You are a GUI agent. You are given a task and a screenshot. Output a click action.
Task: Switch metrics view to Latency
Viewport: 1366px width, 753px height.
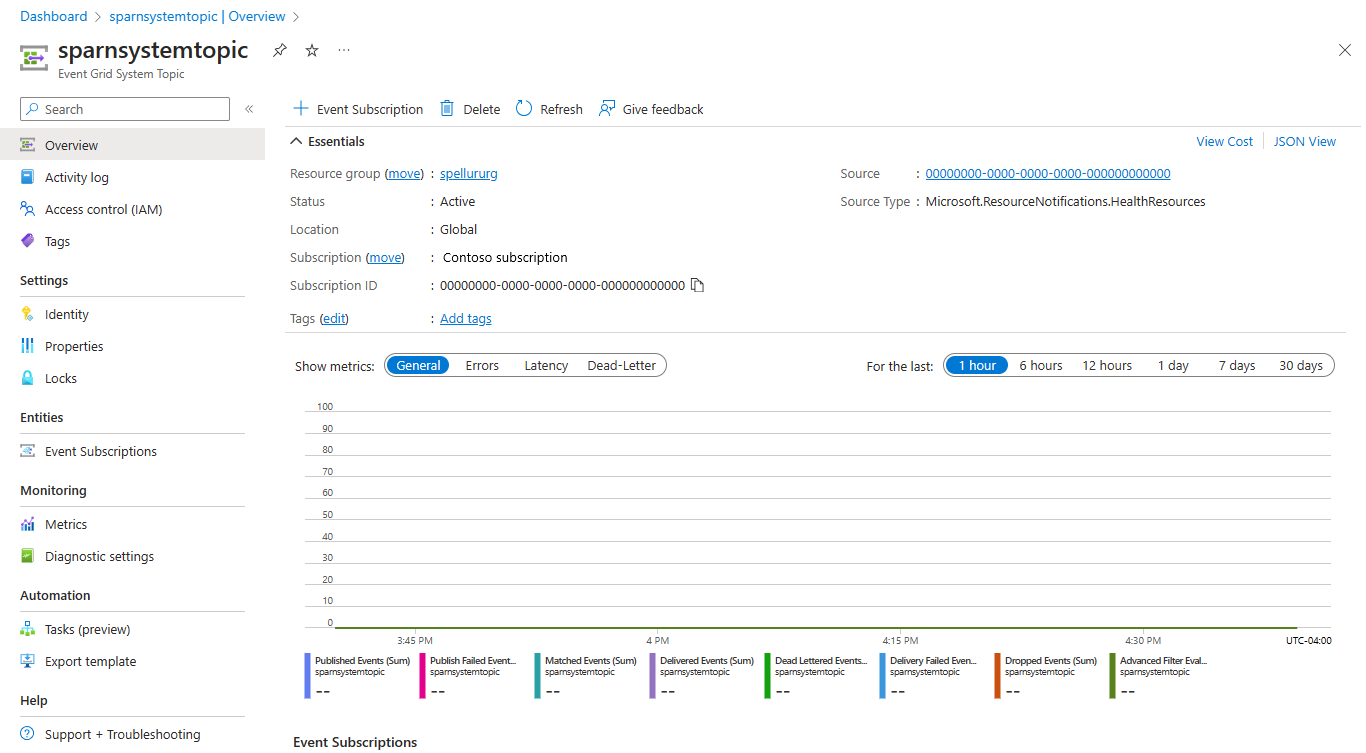coord(546,366)
